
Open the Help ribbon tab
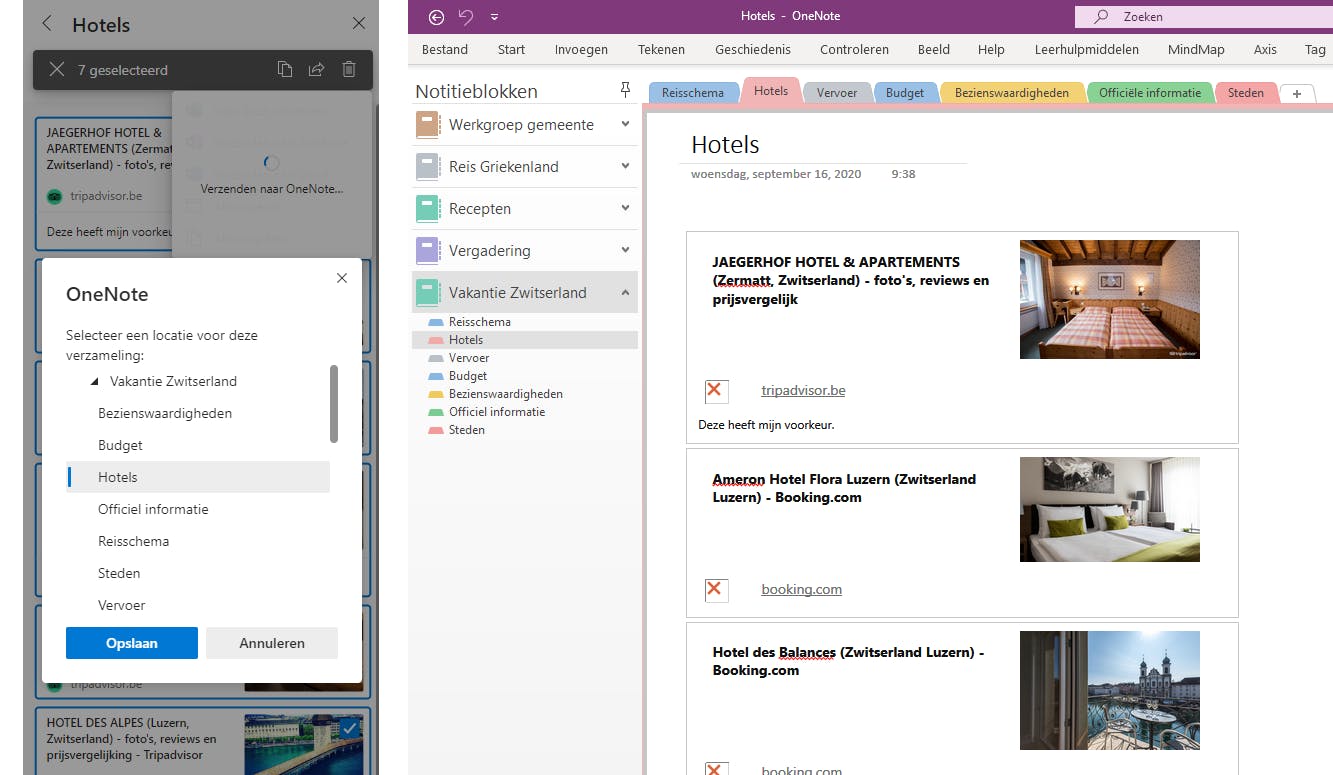point(991,49)
